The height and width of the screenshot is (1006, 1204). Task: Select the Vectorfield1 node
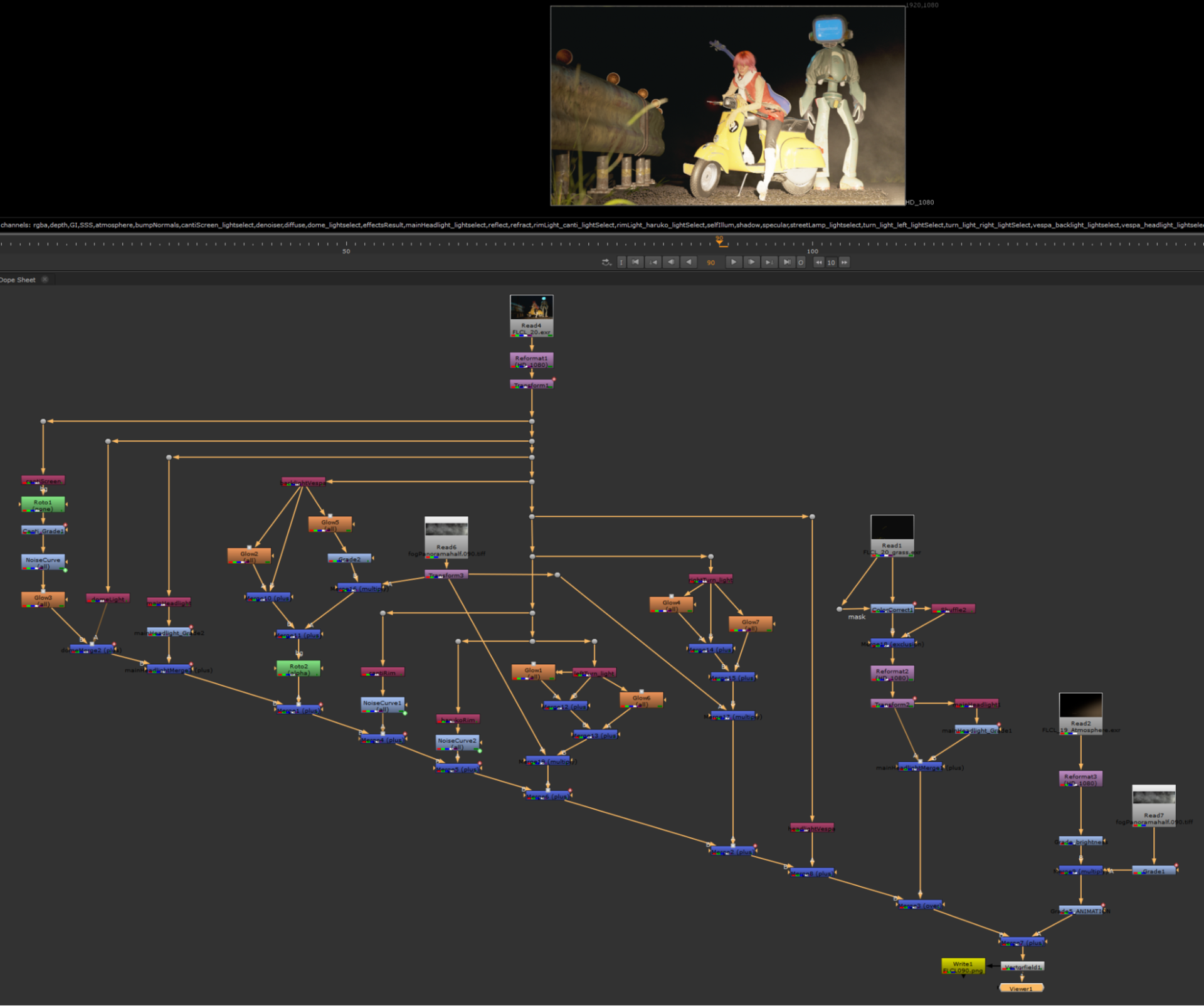pos(1022,966)
